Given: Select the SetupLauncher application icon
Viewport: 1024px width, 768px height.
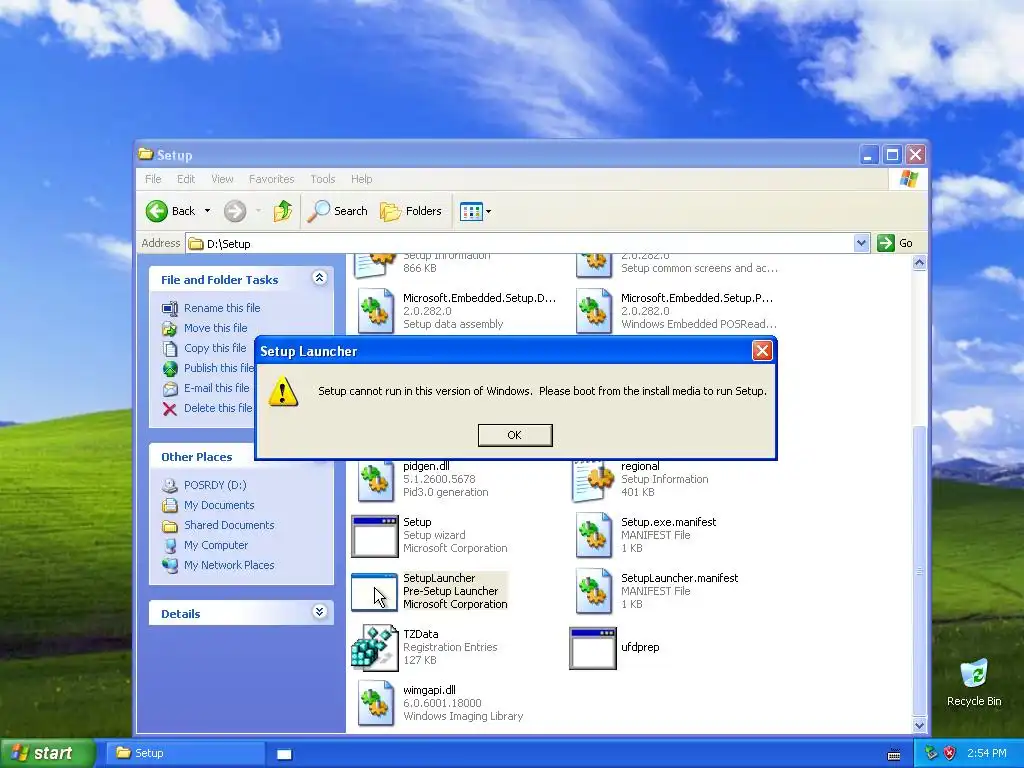Looking at the screenshot, I should pos(374,592).
